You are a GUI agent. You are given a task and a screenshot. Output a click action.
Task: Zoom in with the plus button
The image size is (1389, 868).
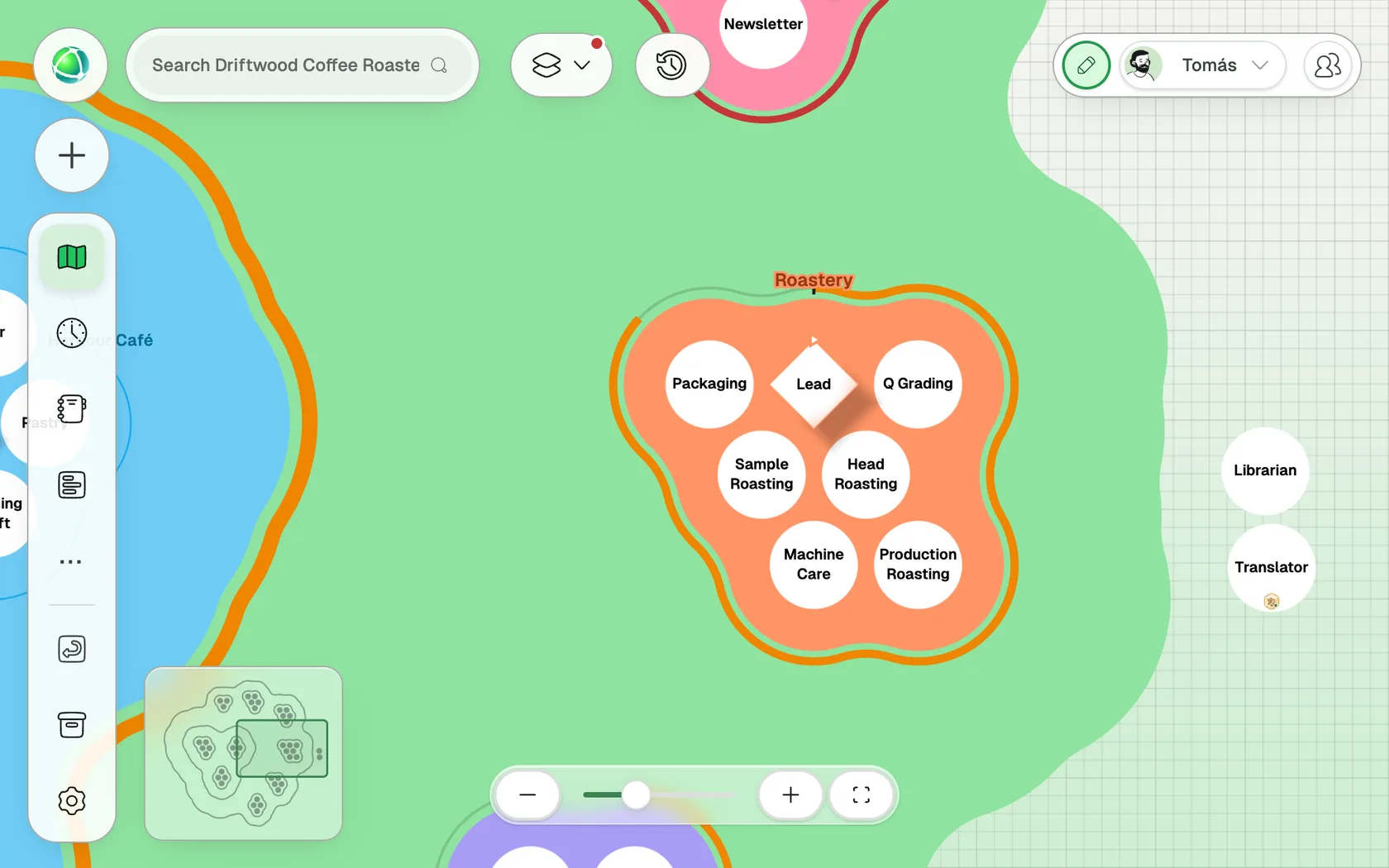[790, 795]
